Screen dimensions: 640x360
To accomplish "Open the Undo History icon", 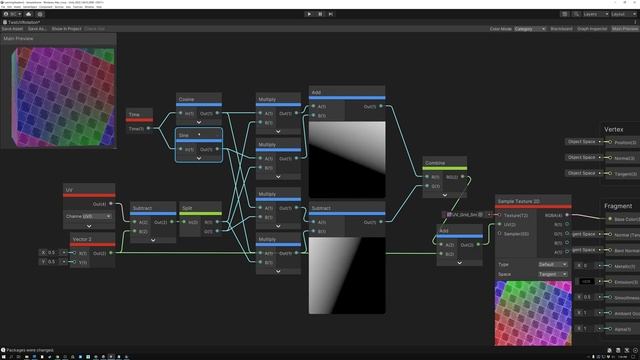I will 564,14.
